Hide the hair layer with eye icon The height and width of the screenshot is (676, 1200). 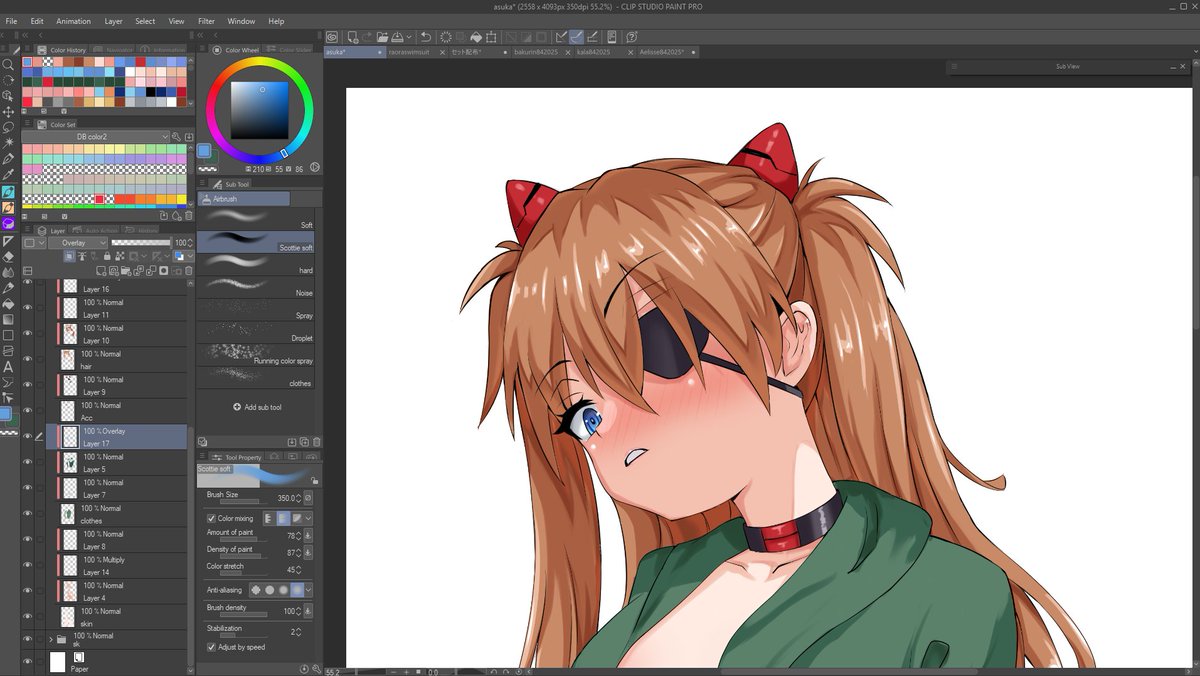point(28,360)
